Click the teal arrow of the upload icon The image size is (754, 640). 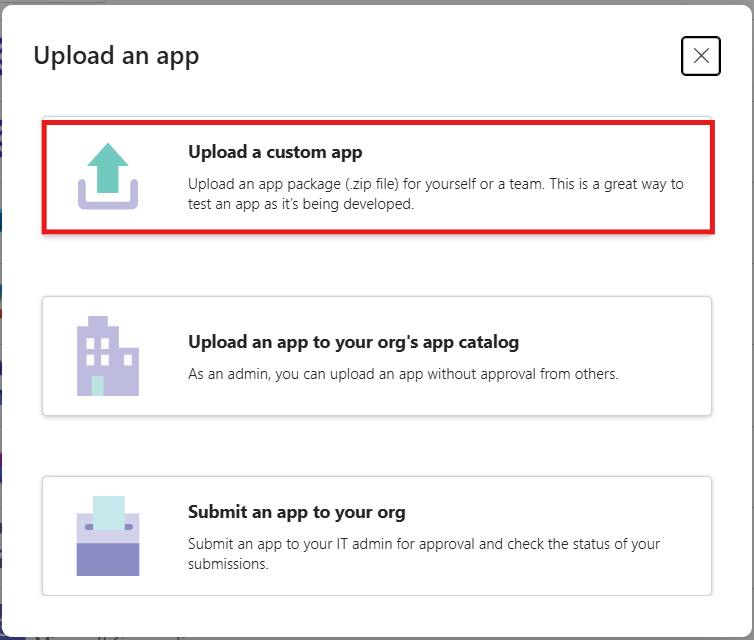pyautogui.click(x=108, y=167)
